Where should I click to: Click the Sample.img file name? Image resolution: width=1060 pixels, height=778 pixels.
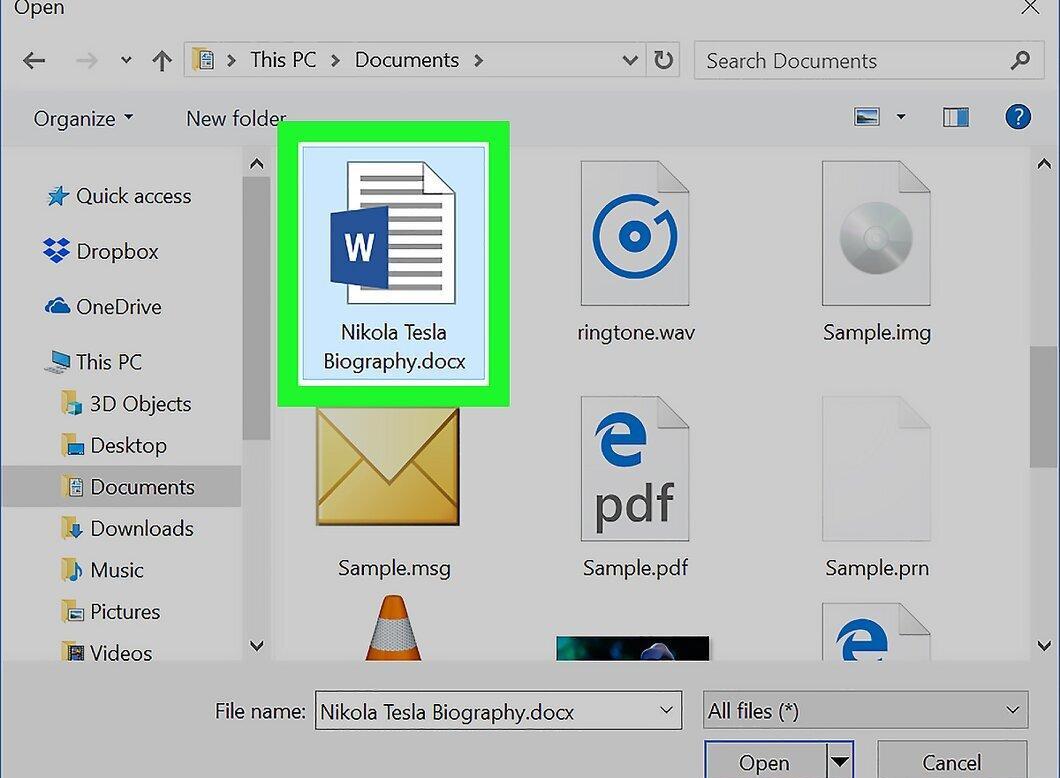point(877,333)
